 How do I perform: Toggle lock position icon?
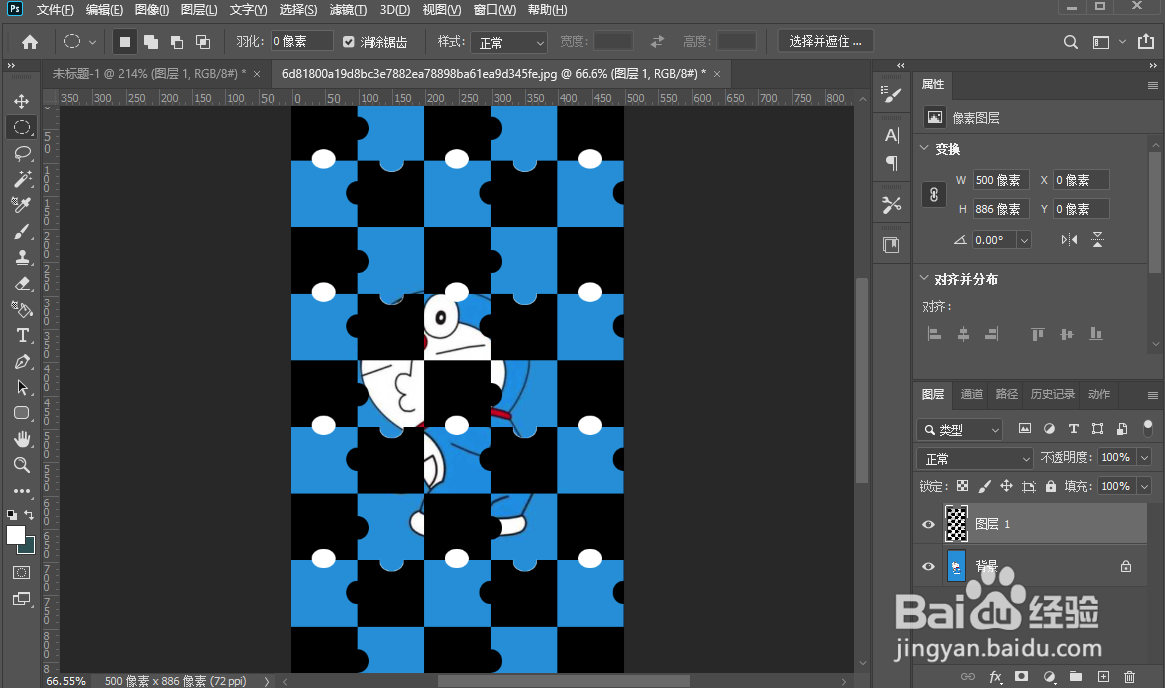click(1006, 486)
